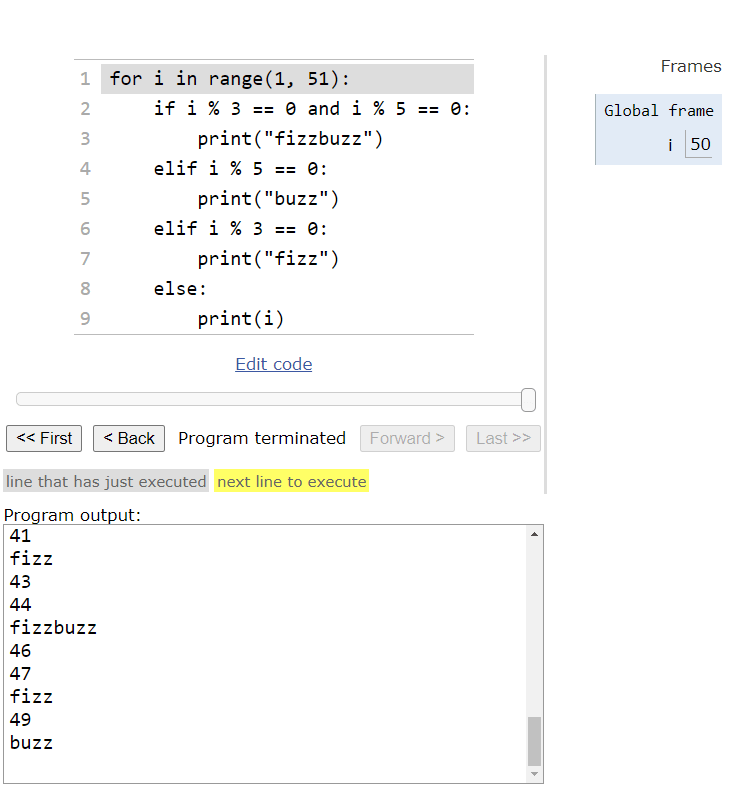Image resolution: width=729 pixels, height=790 pixels.
Task: Click the program output scrollbar thumb
Action: tap(535, 741)
